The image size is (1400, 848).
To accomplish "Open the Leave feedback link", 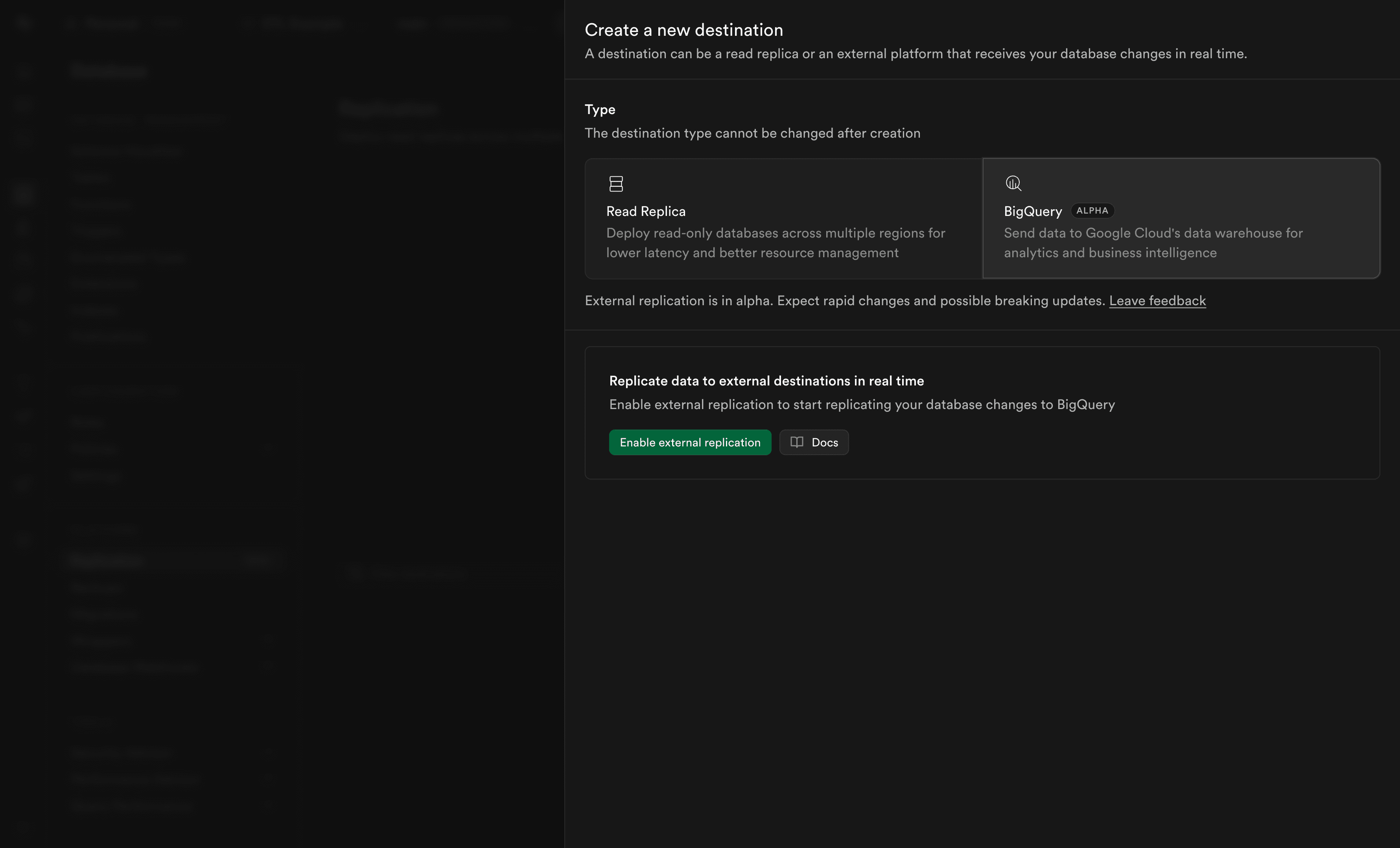I will point(1157,300).
